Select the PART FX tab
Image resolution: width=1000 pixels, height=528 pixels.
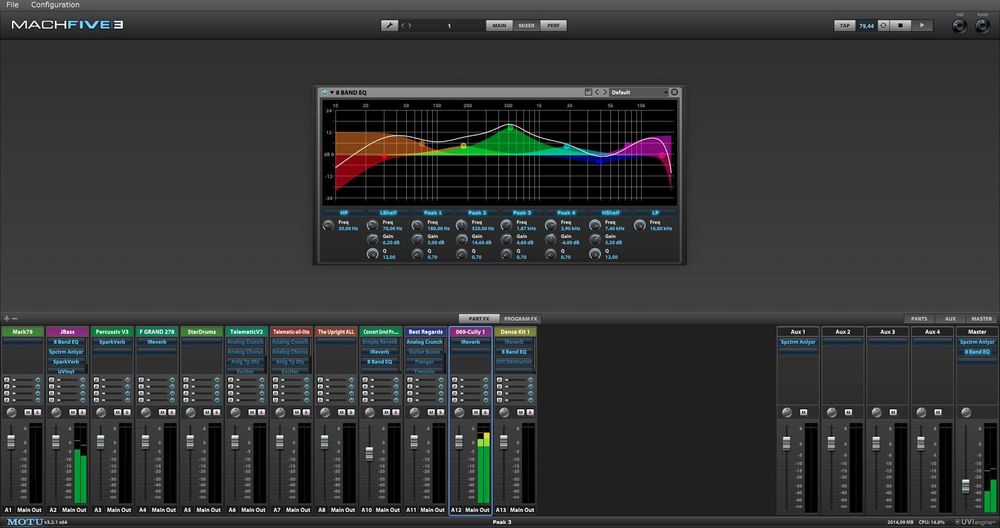[x=479, y=319]
